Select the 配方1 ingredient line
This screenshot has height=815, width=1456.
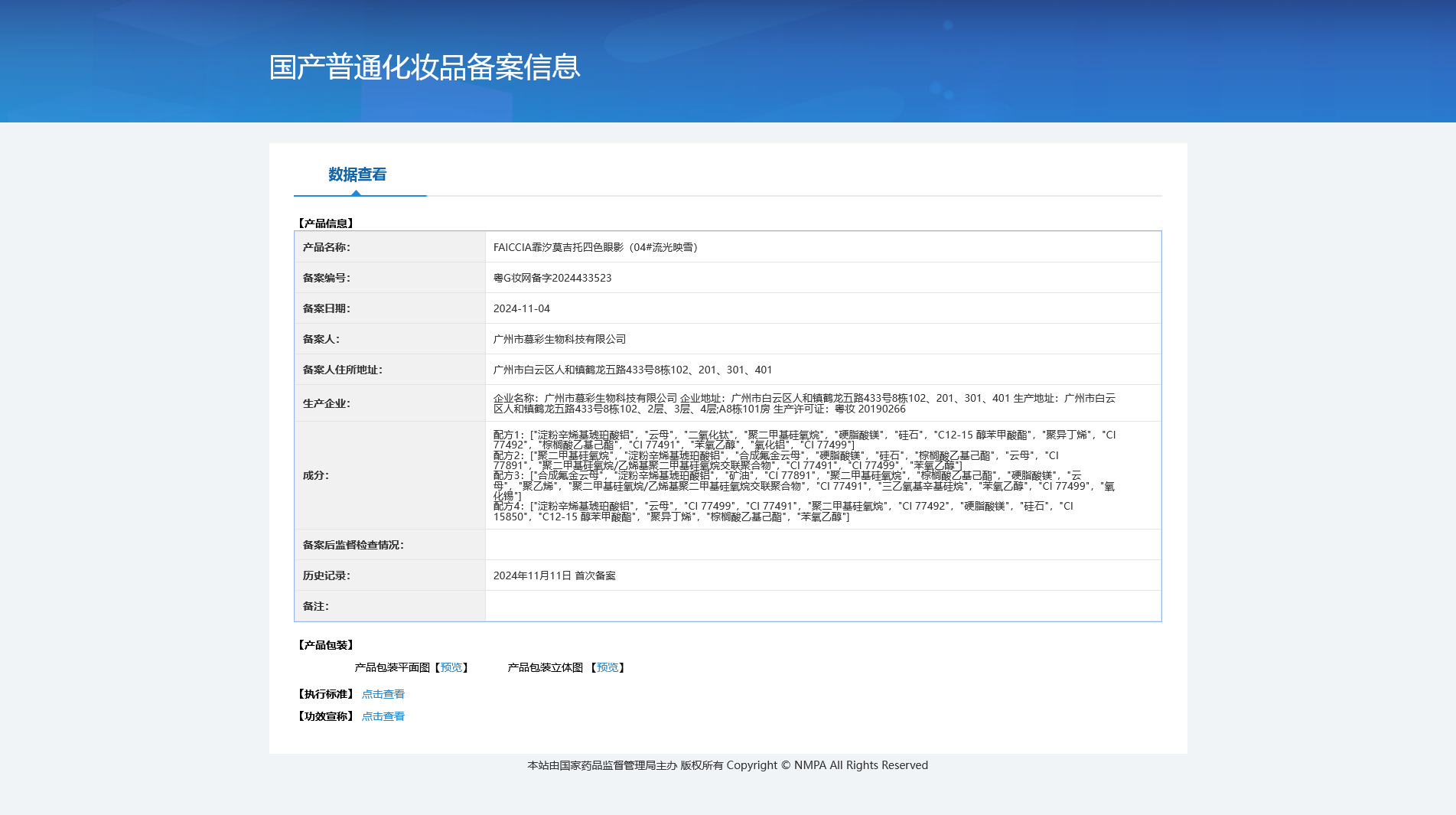(804, 440)
